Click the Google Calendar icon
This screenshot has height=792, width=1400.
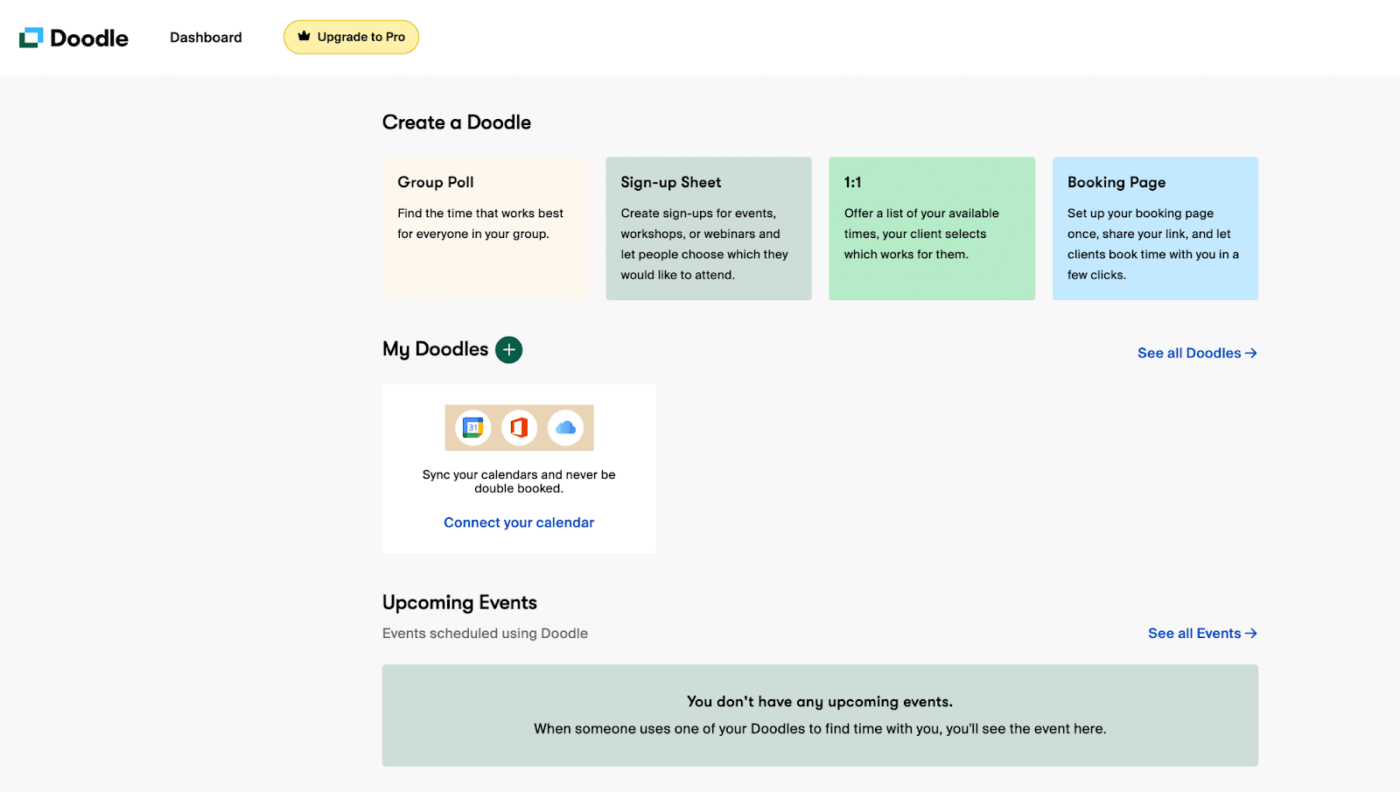(x=473, y=428)
